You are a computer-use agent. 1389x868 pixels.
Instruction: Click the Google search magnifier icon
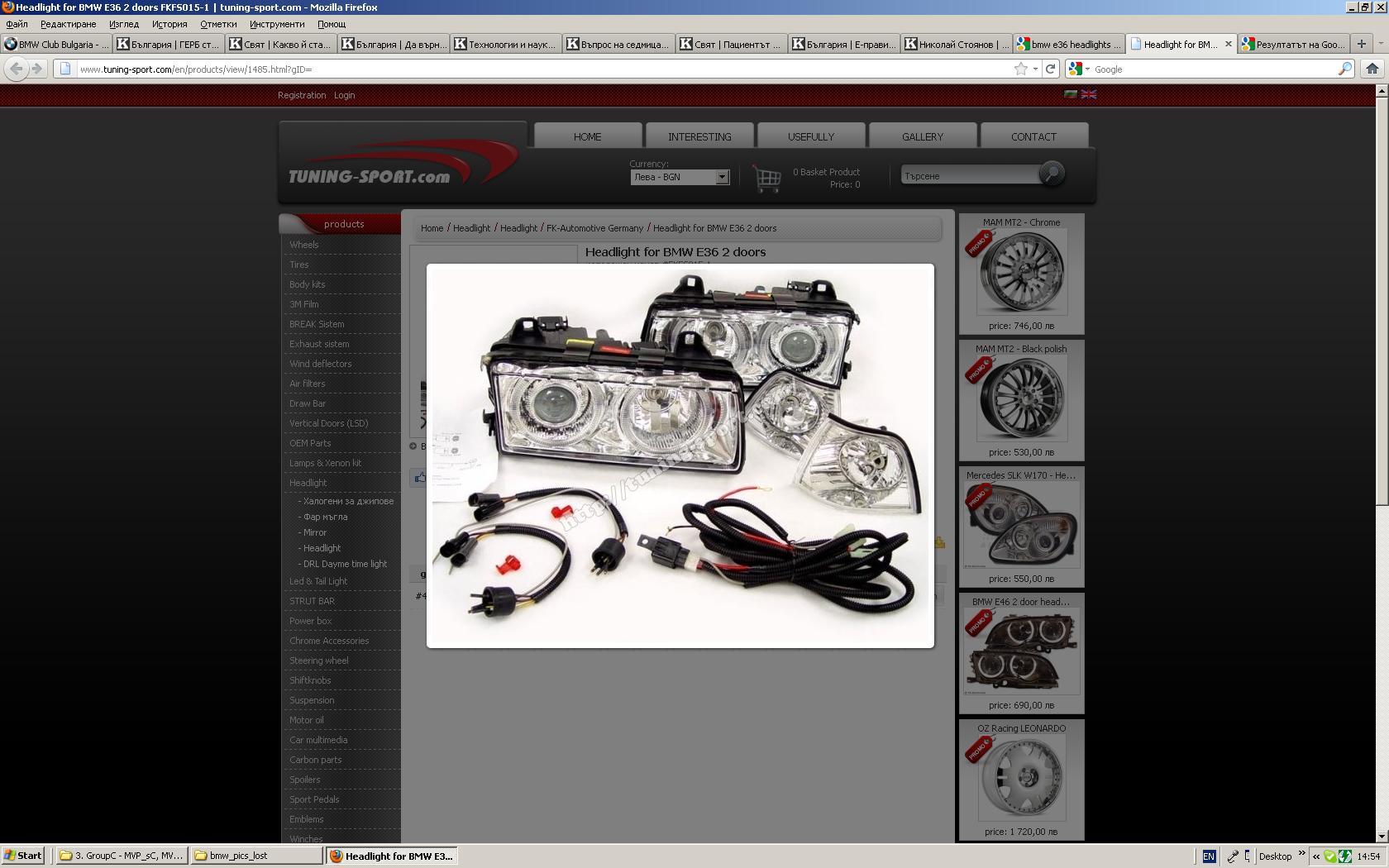(x=1344, y=69)
